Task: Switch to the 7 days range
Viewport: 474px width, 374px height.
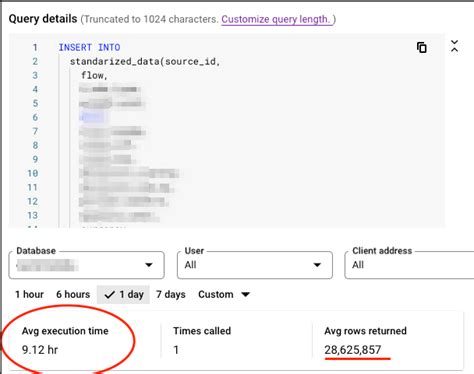Action: 171,294
